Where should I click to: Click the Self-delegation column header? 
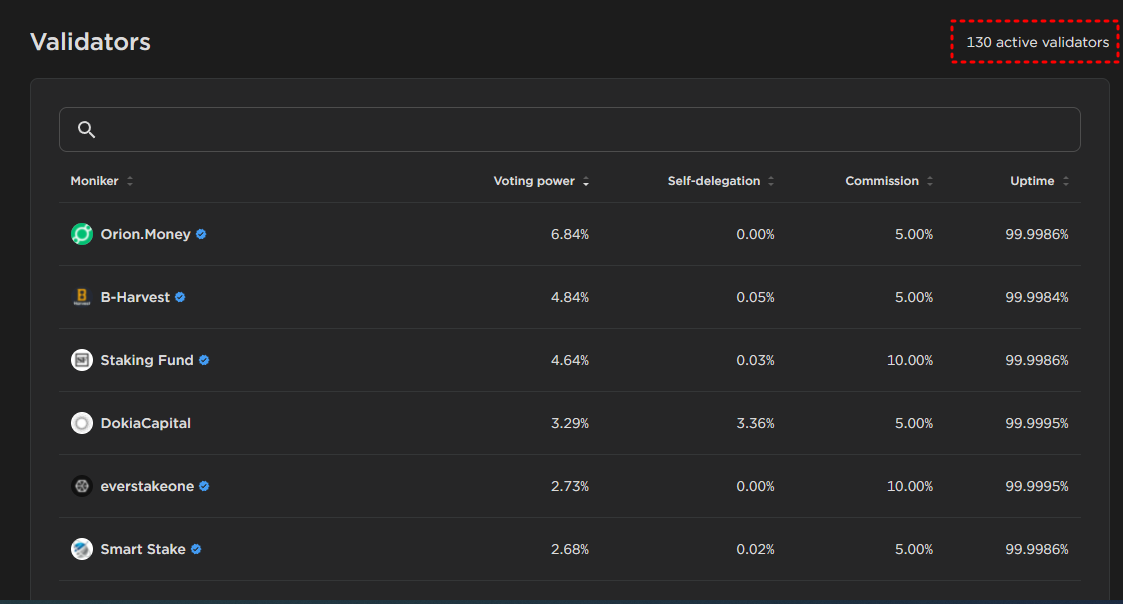point(714,181)
